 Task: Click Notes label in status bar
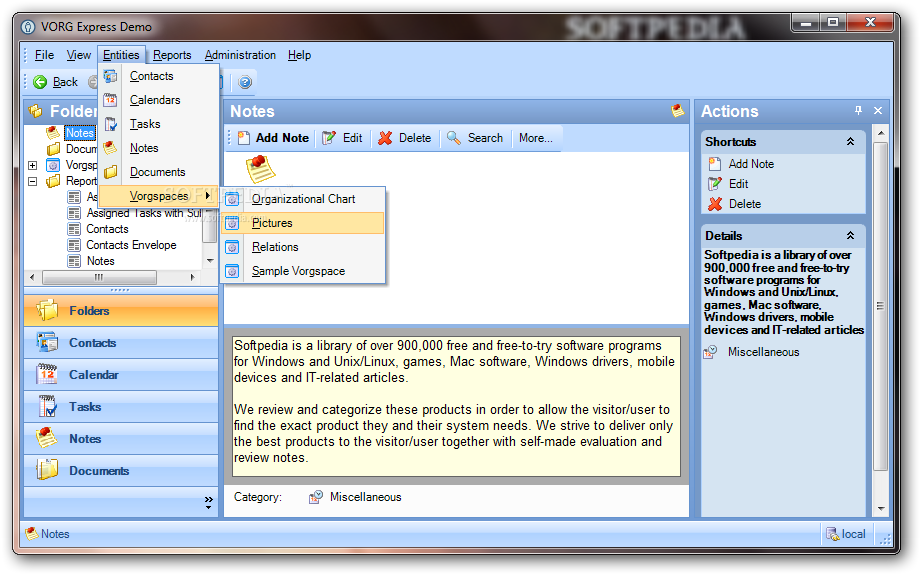click(55, 534)
